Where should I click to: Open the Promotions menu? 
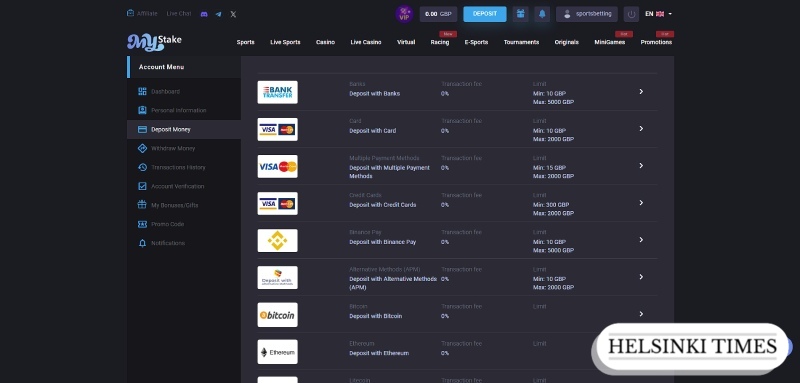(x=656, y=42)
